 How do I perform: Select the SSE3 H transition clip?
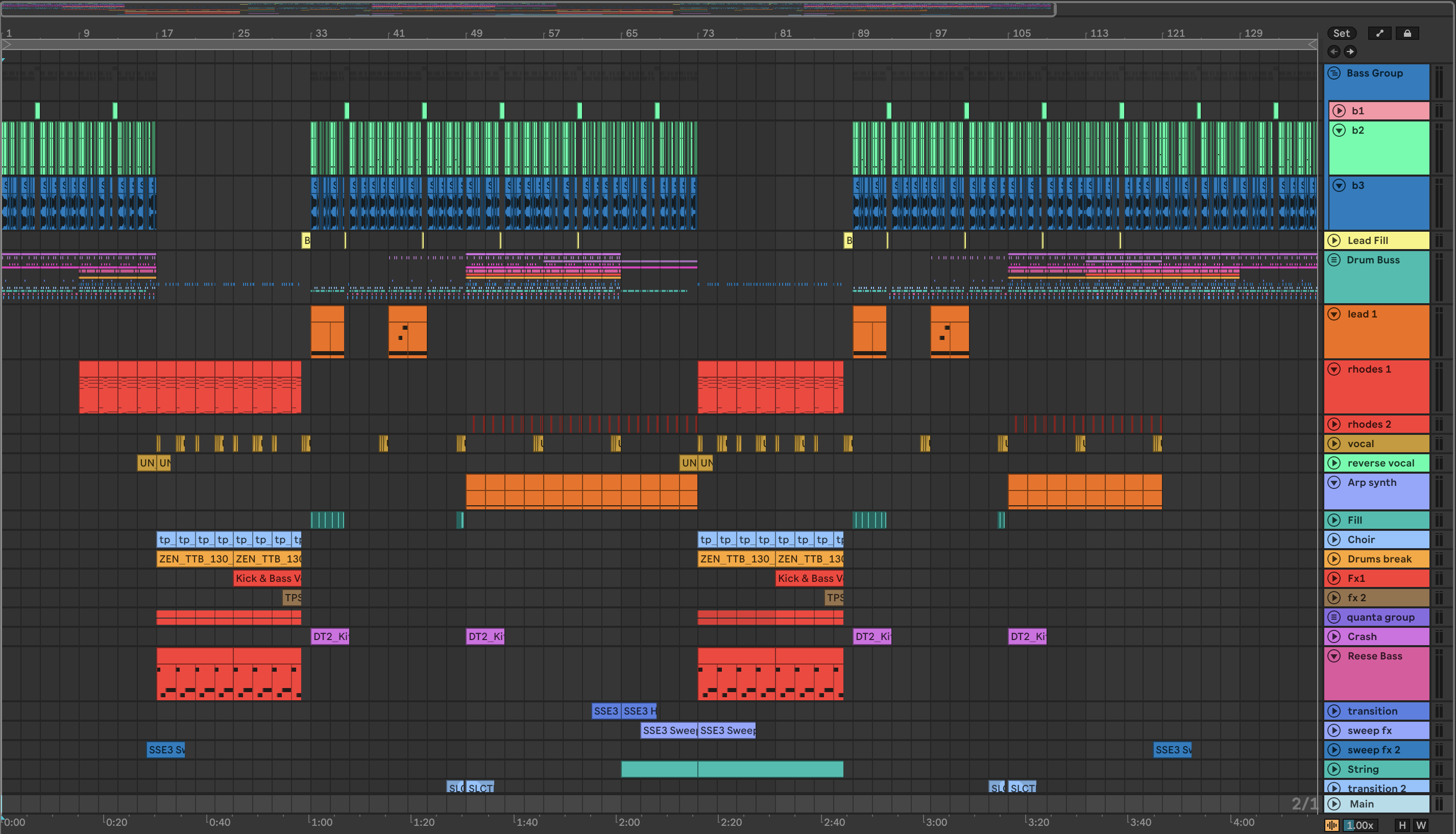[x=639, y=711]
